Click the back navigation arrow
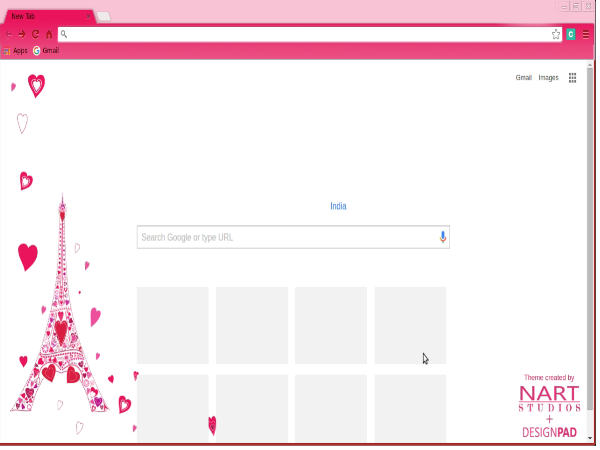The height and width of the screenshot is (450, 600). point(9,34)
